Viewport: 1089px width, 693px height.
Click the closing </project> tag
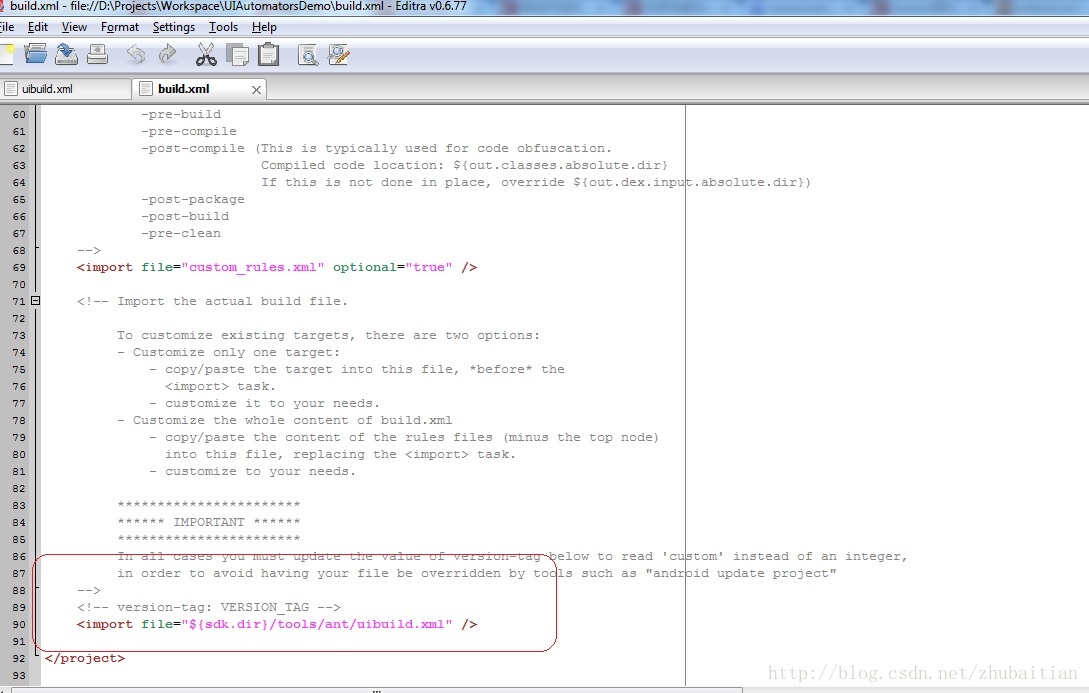(x=84, y=658)
